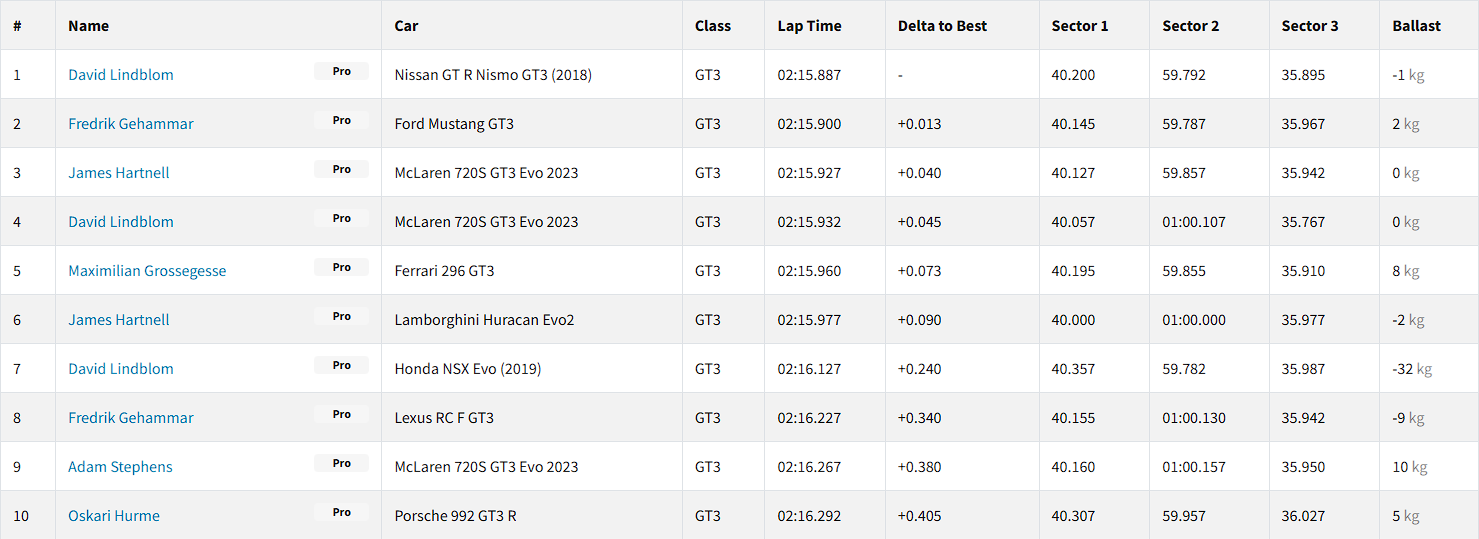Click the Pro badge beside Oskari Hurme
This screenshot has height=539, width=1479.
341,512
